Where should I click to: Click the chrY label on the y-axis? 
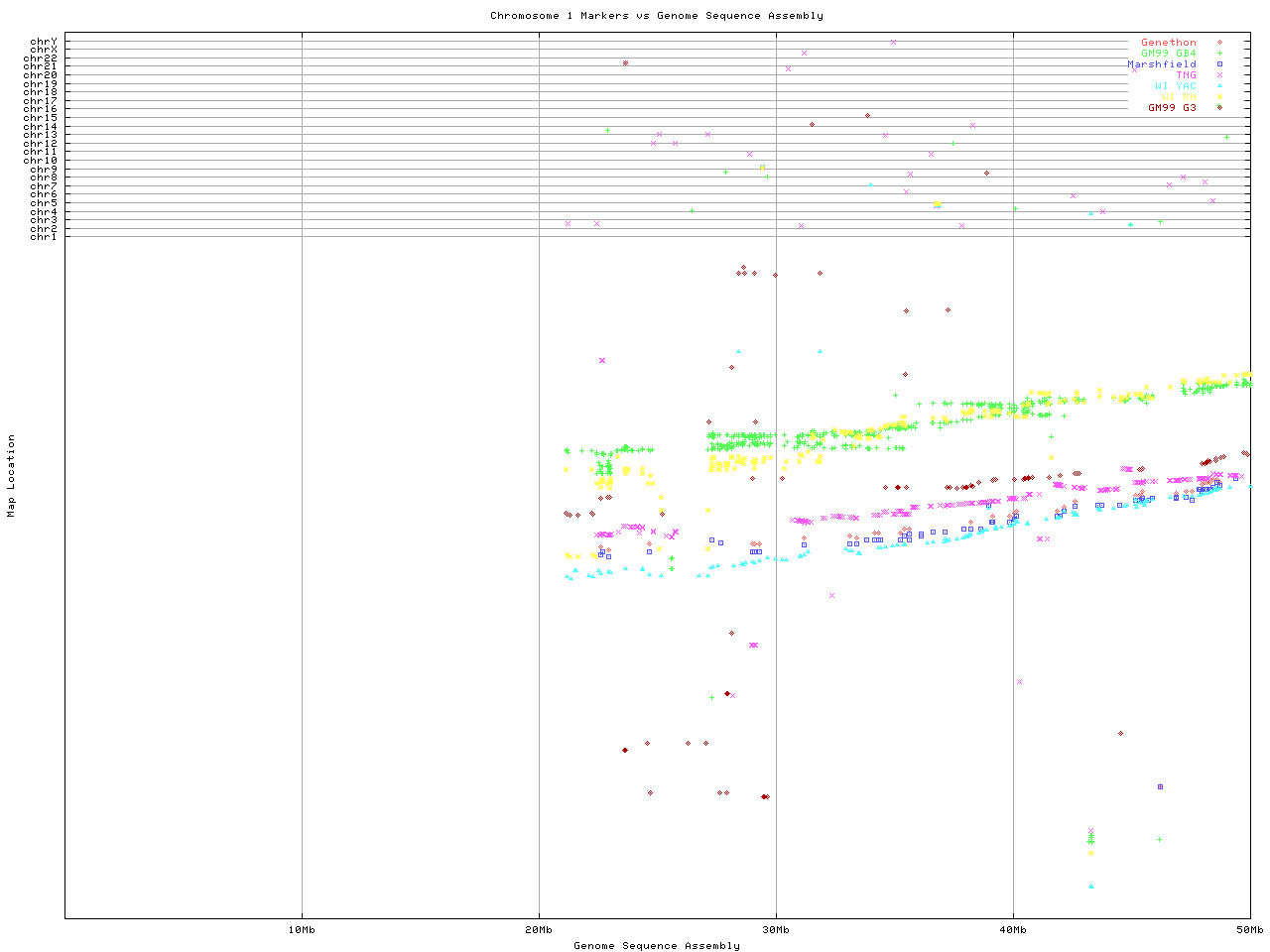pyautogui.click(x=44, y=41)
